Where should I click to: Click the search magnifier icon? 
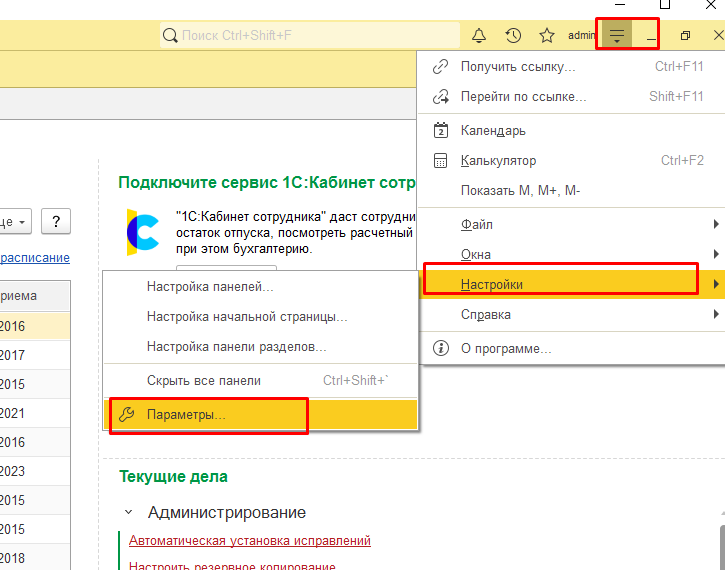170,35
